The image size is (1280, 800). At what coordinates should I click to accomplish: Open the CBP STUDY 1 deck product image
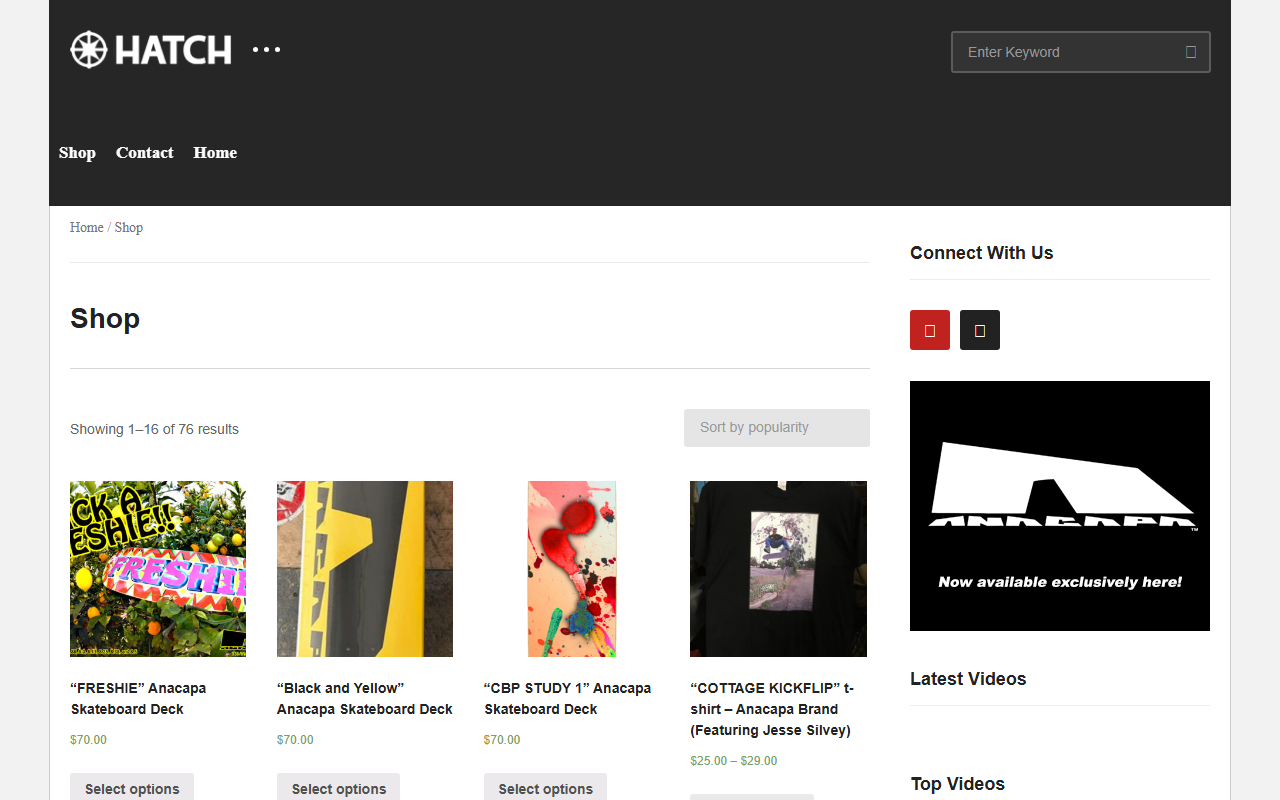(x=572, y=569)
